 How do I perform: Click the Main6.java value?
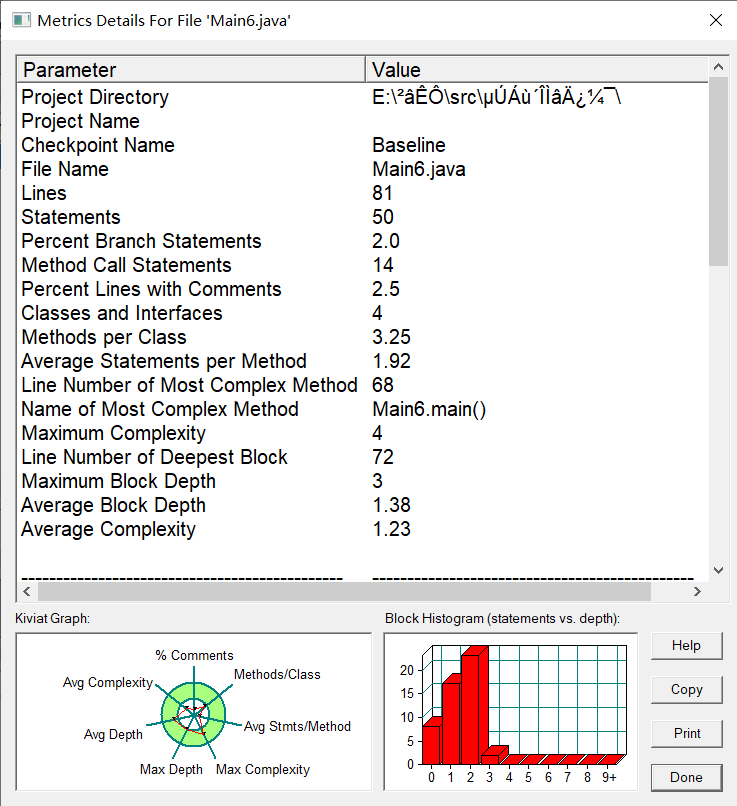419,169
